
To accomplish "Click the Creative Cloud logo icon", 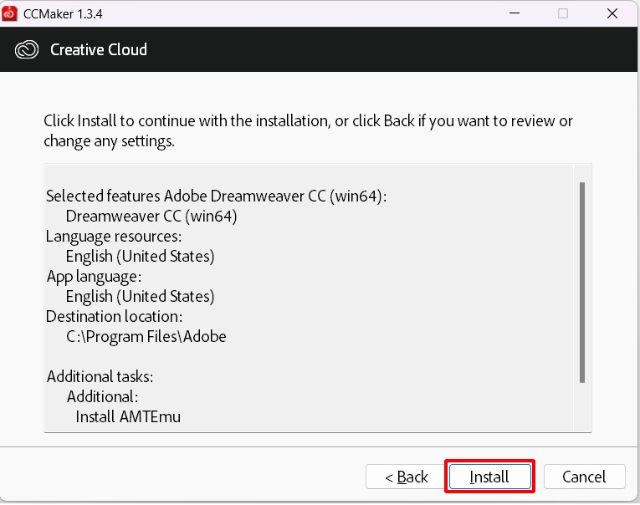I will pos(27,50).
